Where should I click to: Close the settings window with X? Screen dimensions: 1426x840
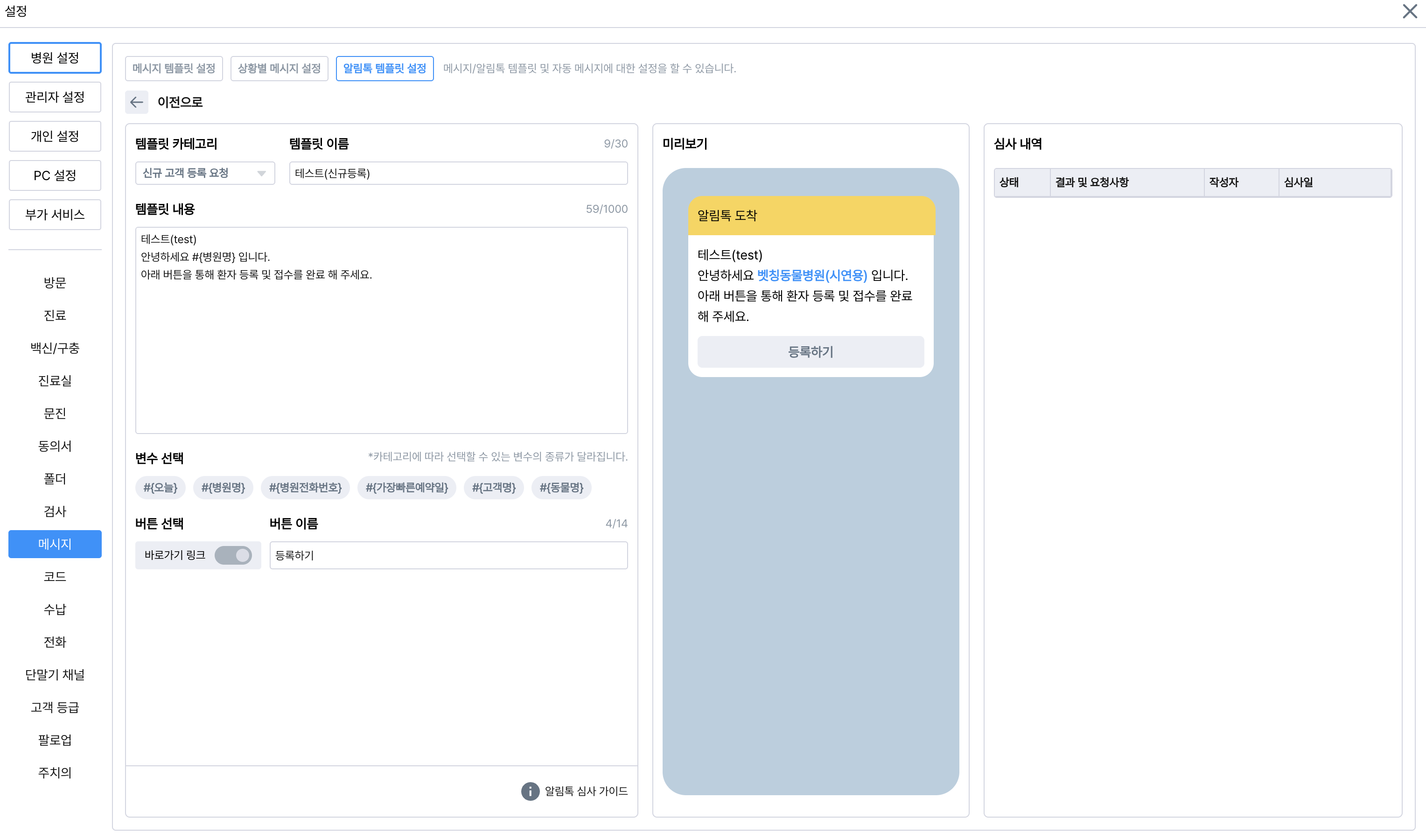(1409, 11)
